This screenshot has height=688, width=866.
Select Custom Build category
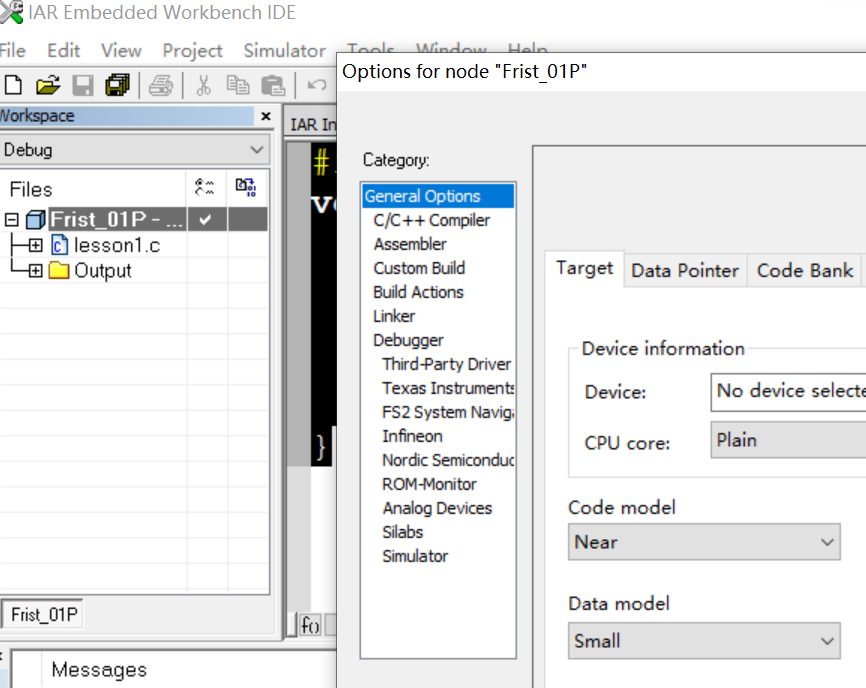click(x=419, y=268)
